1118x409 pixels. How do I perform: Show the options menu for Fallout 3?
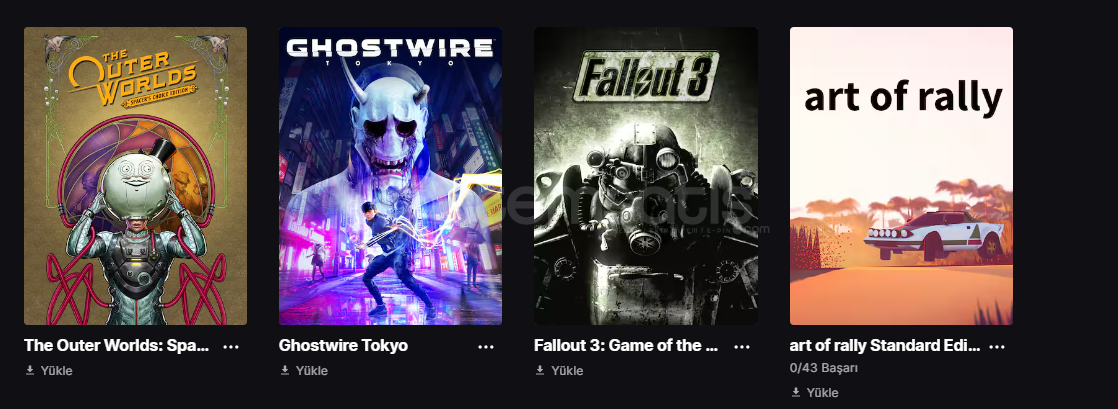tap(742, 346)
